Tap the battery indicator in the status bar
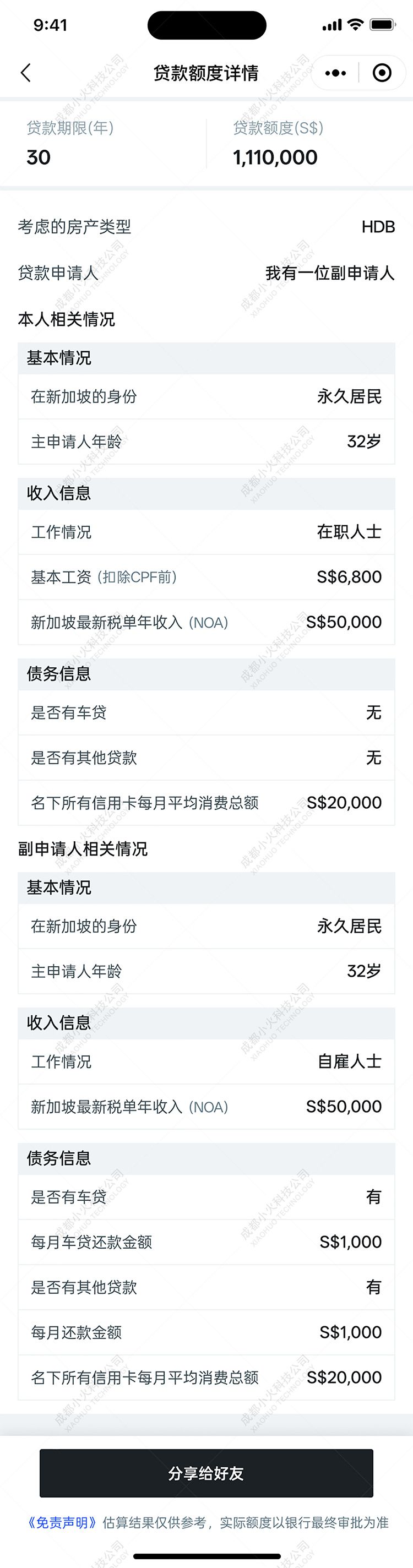The height and width of the screenshot is (1568, 413). [x=383, y=25]
